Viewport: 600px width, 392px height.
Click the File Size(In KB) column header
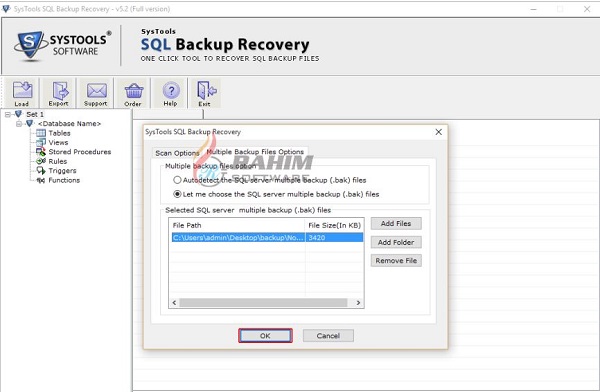click(334, 225)
